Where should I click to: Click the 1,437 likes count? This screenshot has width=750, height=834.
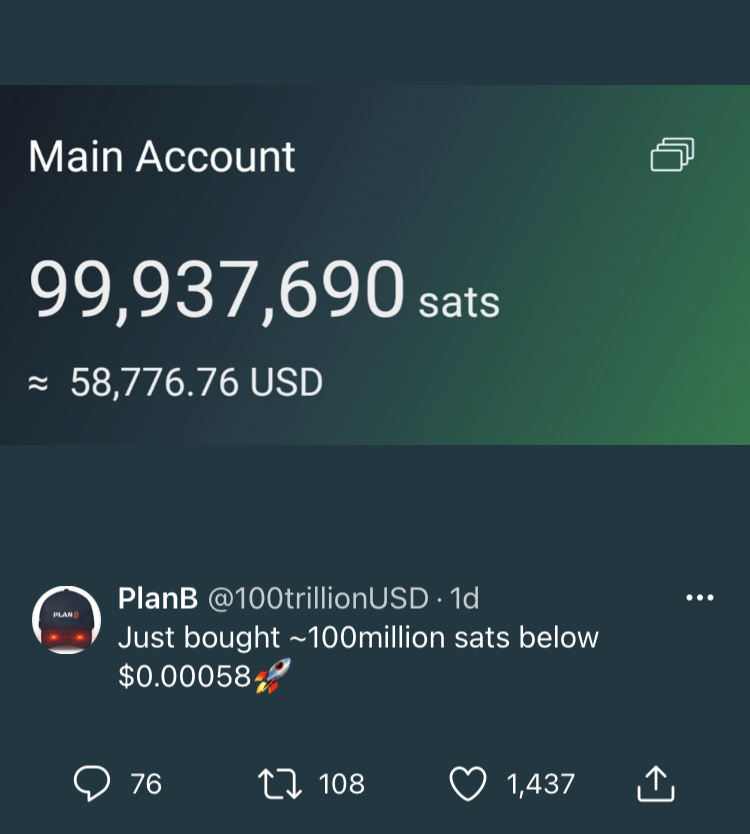pos(540,783)
